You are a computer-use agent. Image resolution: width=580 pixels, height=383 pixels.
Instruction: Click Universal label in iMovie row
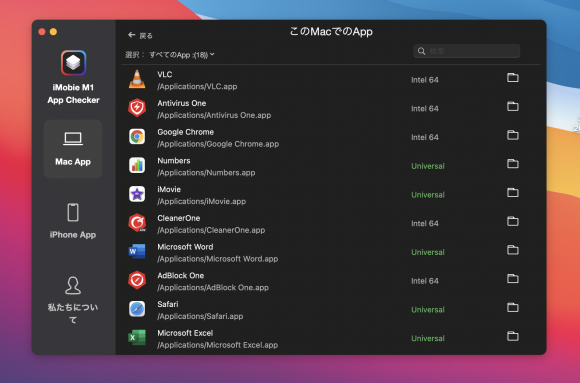point(428,195)
